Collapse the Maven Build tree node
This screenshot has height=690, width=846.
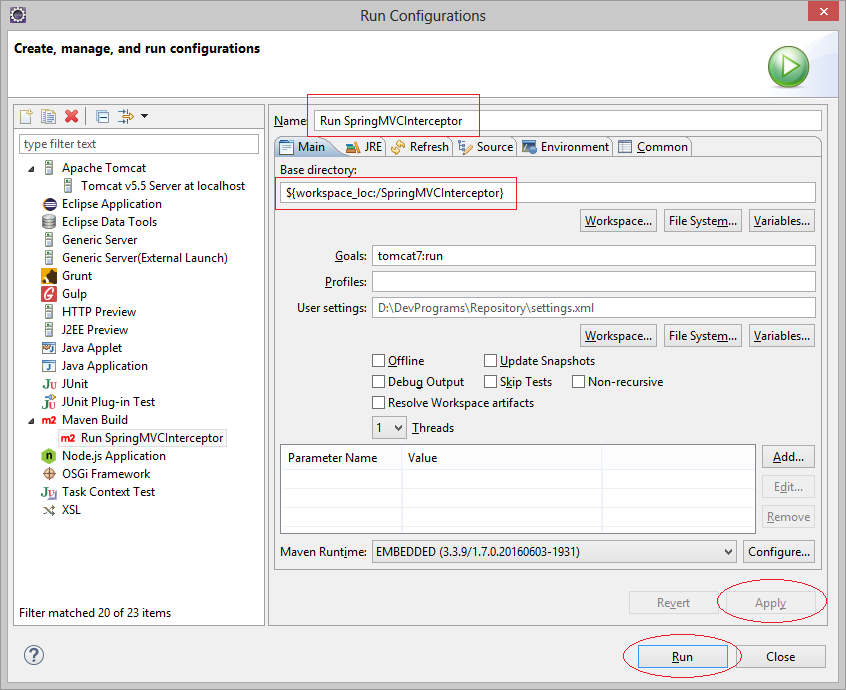click(31, 421)
